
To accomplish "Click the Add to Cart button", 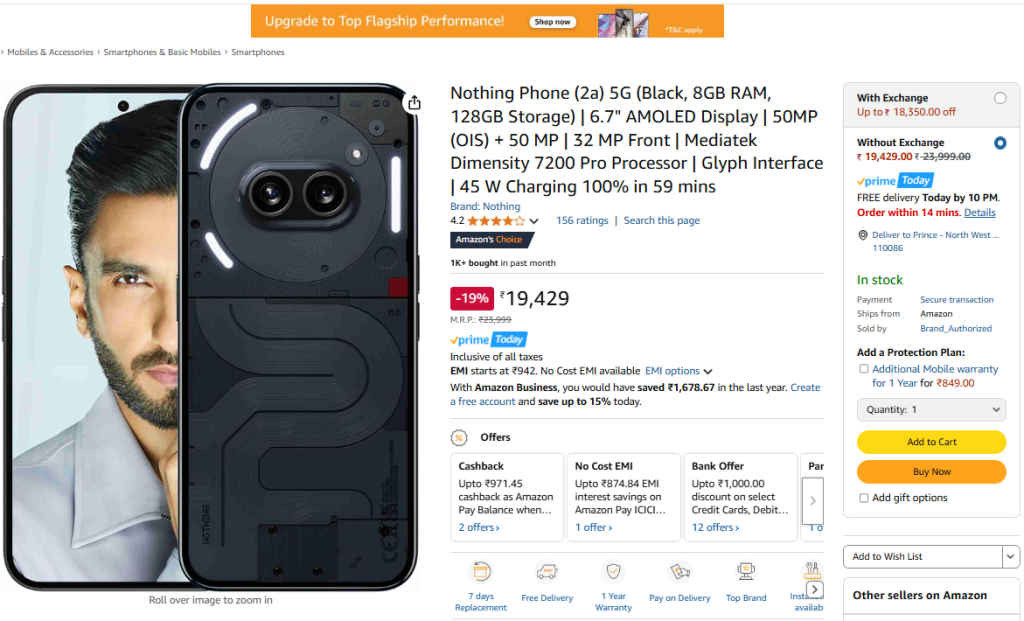I will 931,441.
